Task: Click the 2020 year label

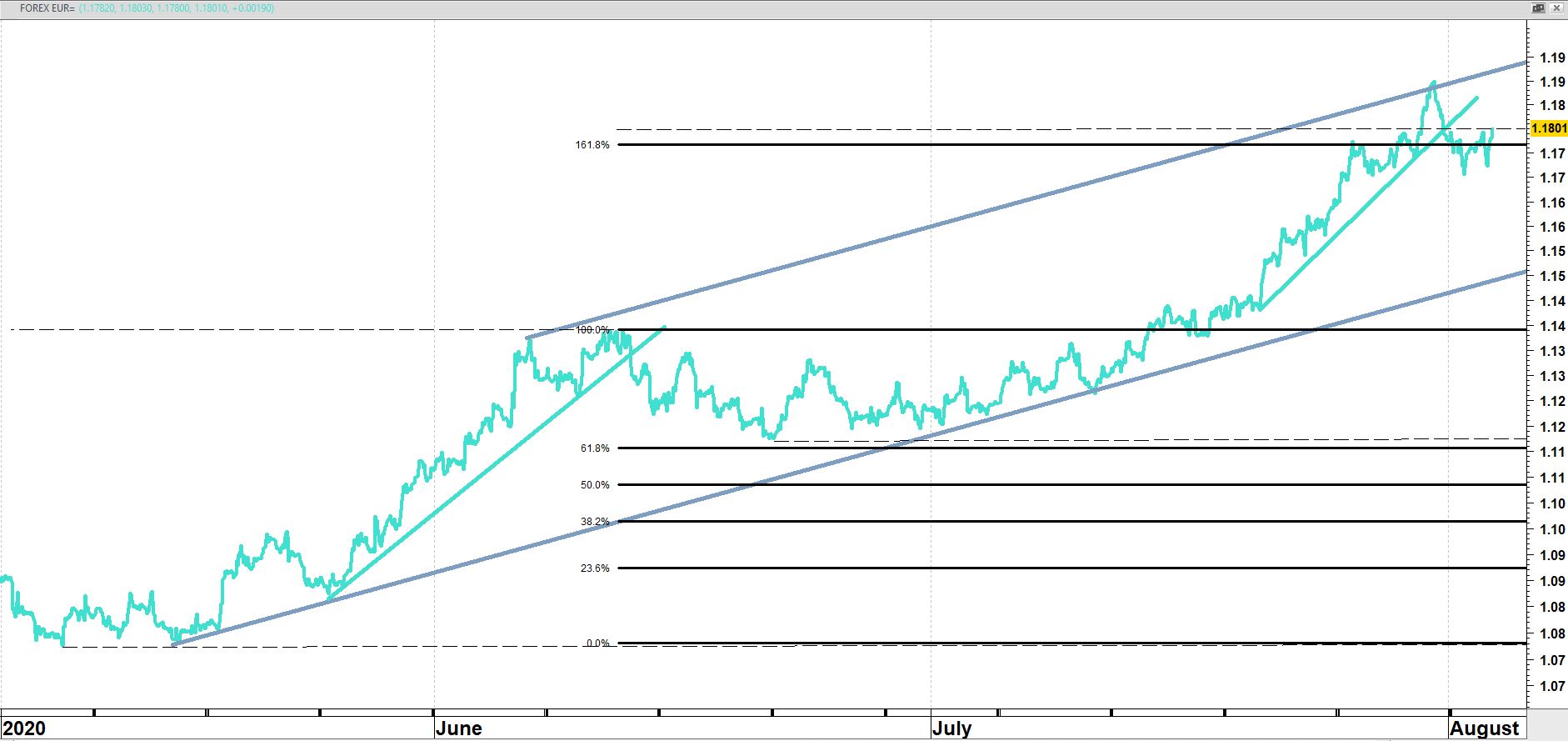Action: [23, 728]
